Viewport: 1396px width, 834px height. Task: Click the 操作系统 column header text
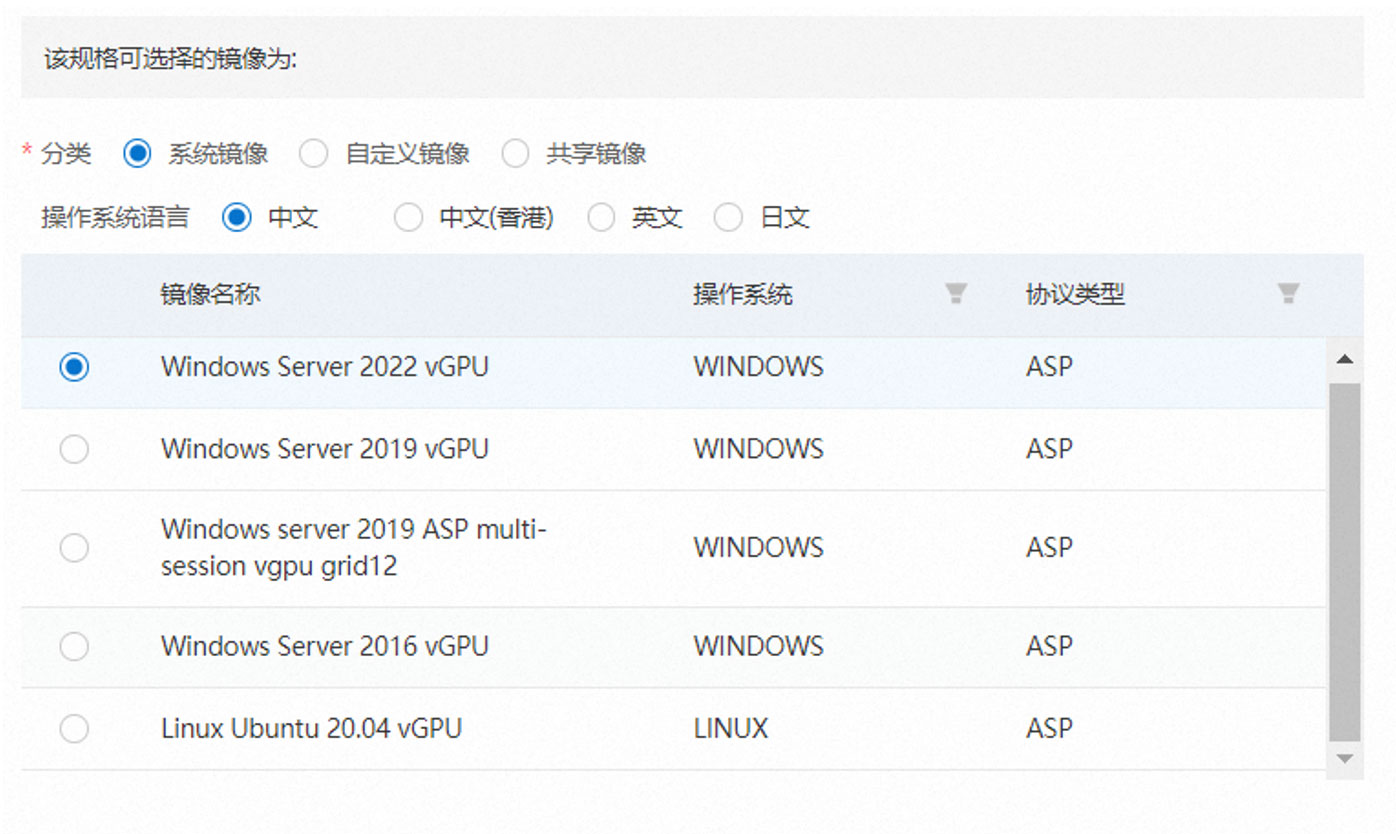point(743,294)
